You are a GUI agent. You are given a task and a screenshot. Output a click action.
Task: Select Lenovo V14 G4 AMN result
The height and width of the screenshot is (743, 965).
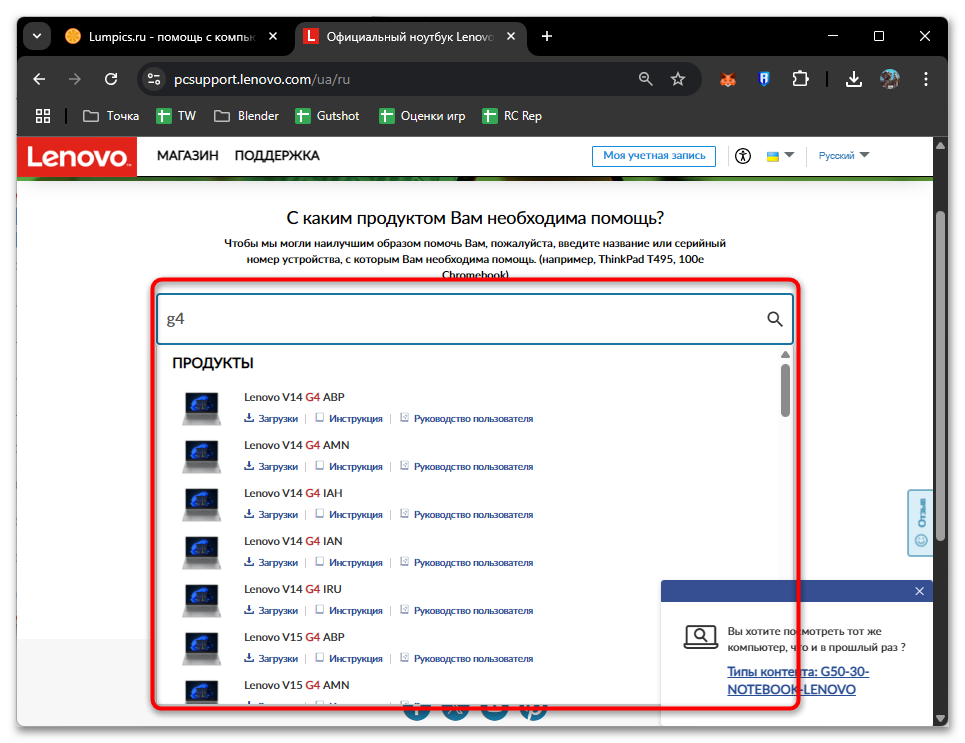click(x=297, y=445)
